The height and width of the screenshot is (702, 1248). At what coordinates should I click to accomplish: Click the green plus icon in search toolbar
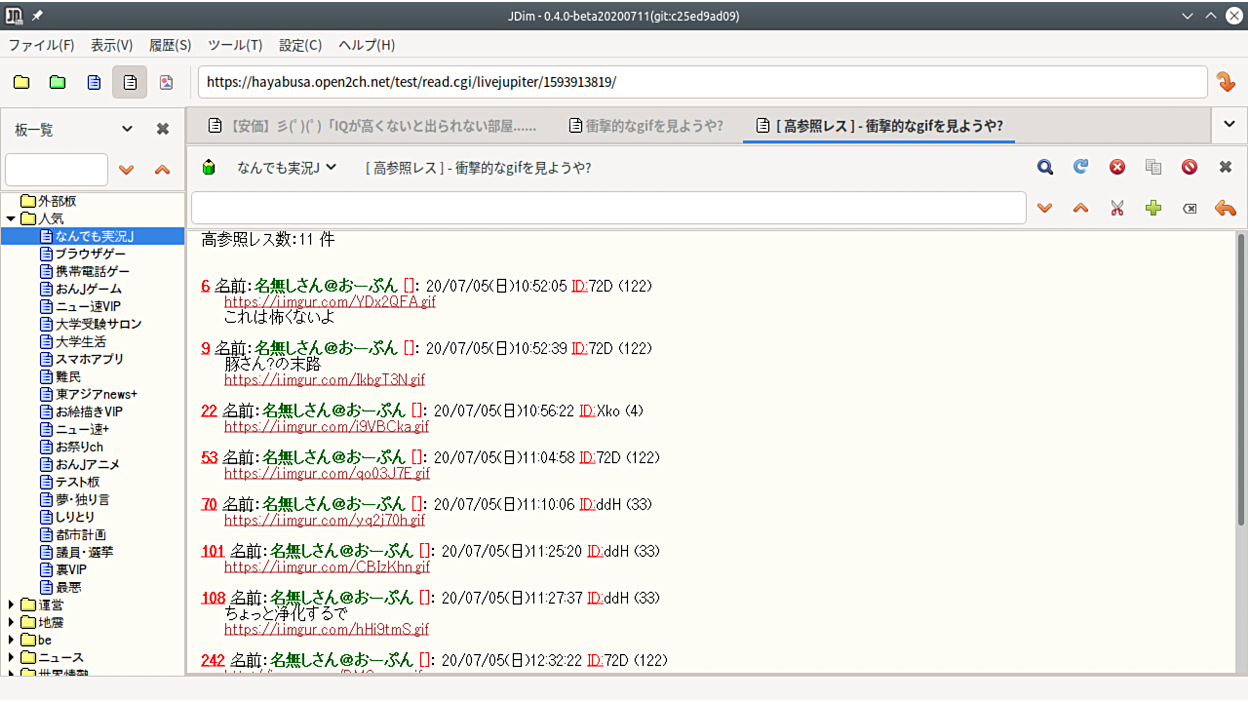coord(1153,208)
